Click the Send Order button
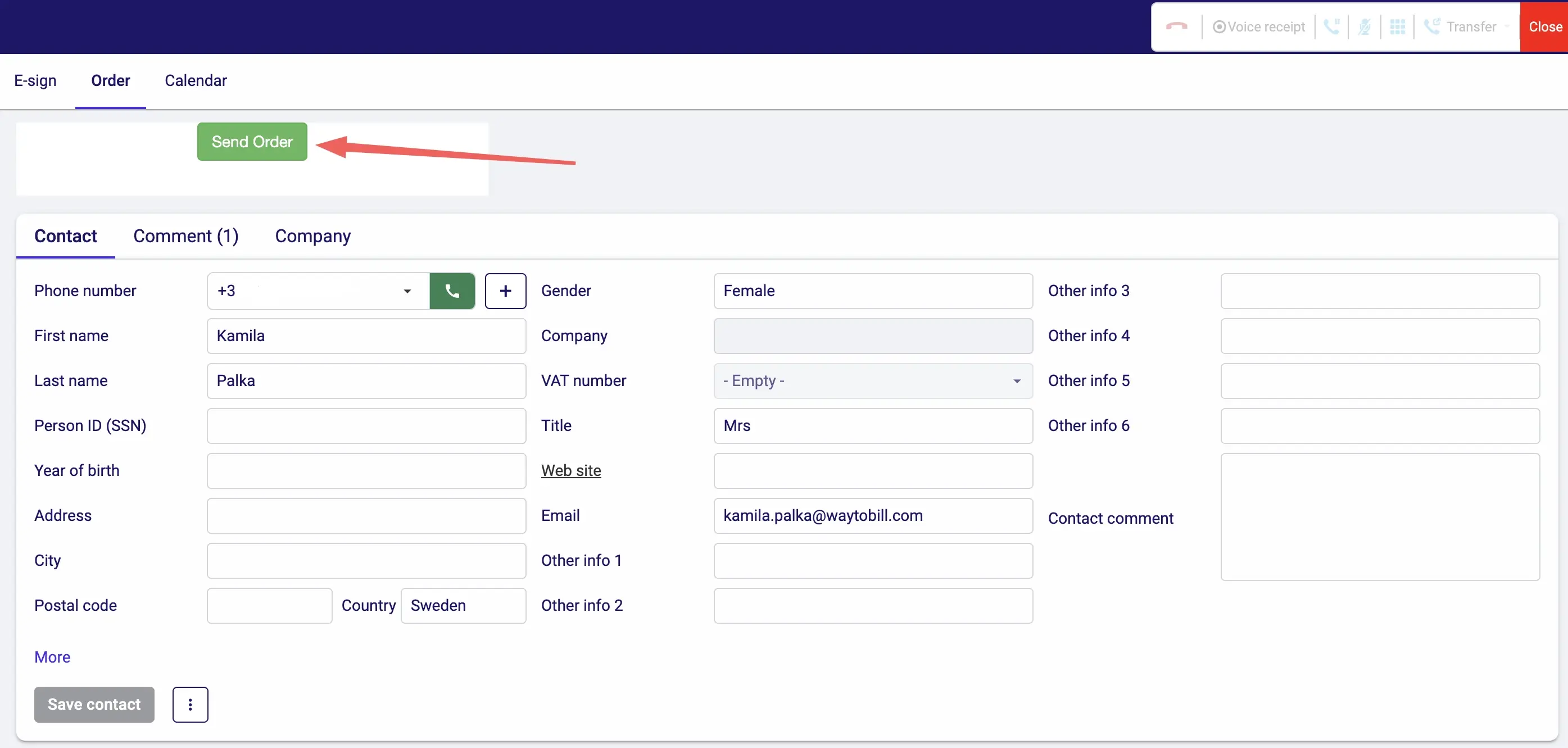 coord(251,141)
